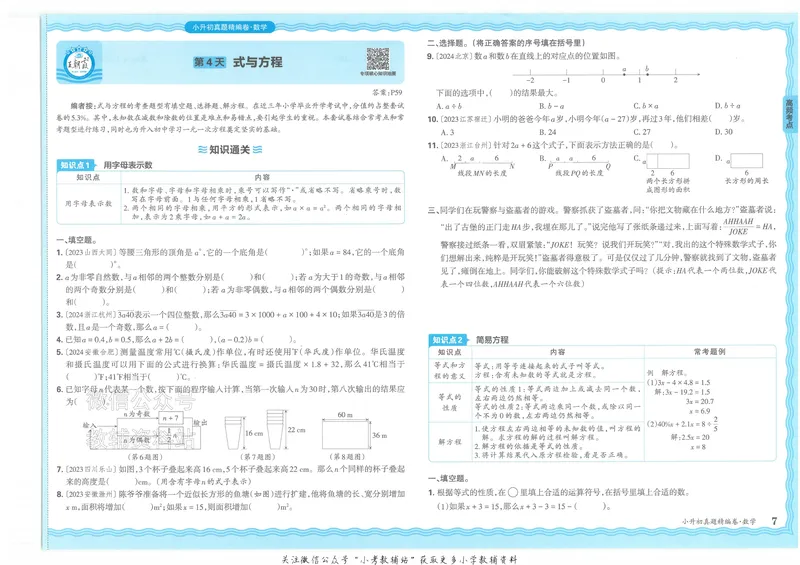Click the 内容 header in the 知识点1 table
This screenshot has height=565, width=800.
coord(262,177)
